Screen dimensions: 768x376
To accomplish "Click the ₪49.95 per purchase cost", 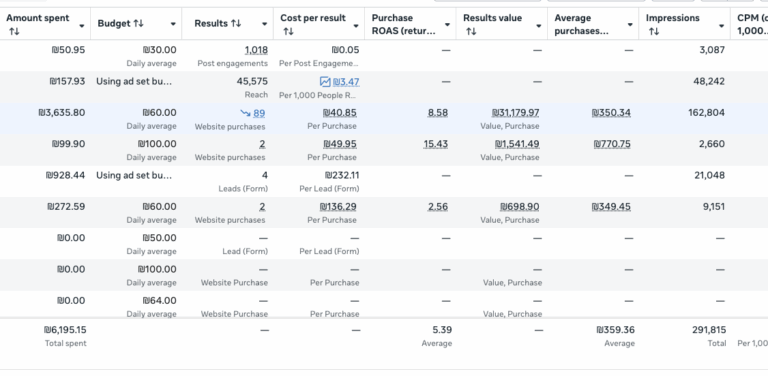I will click(x=339, y=144).
